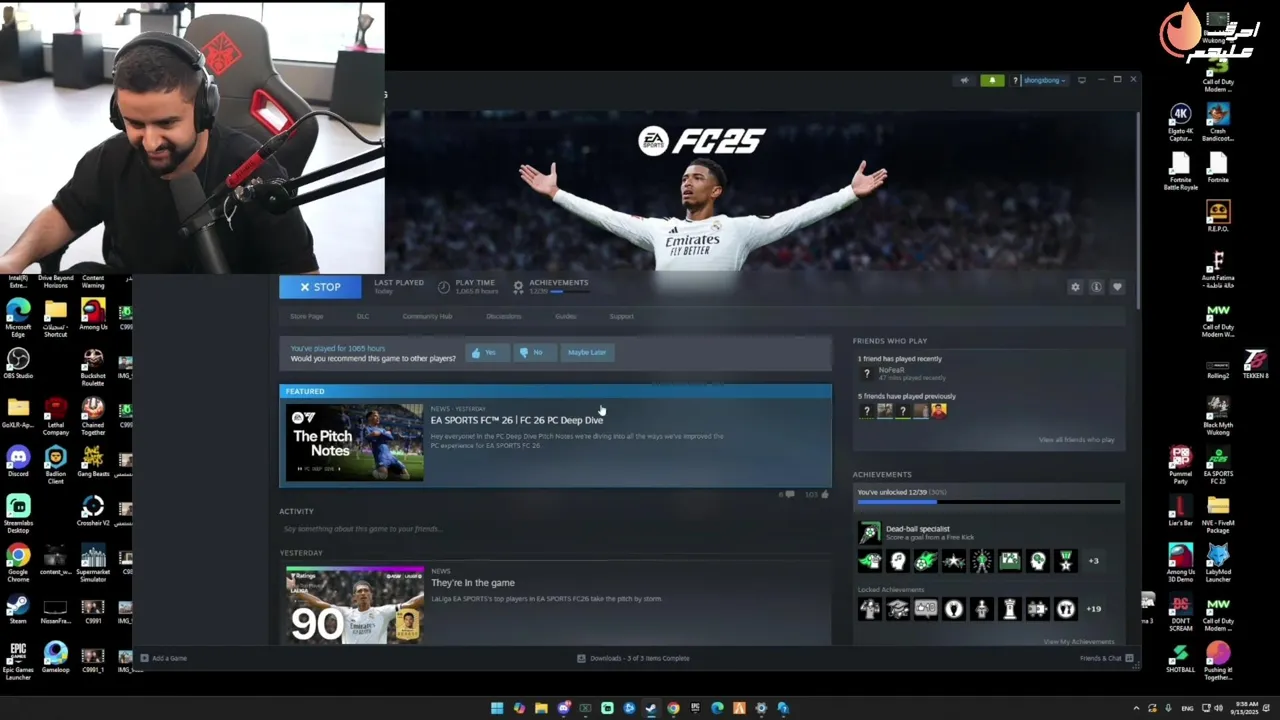
Task: Open the Support tab
Action: pos(621,316)
